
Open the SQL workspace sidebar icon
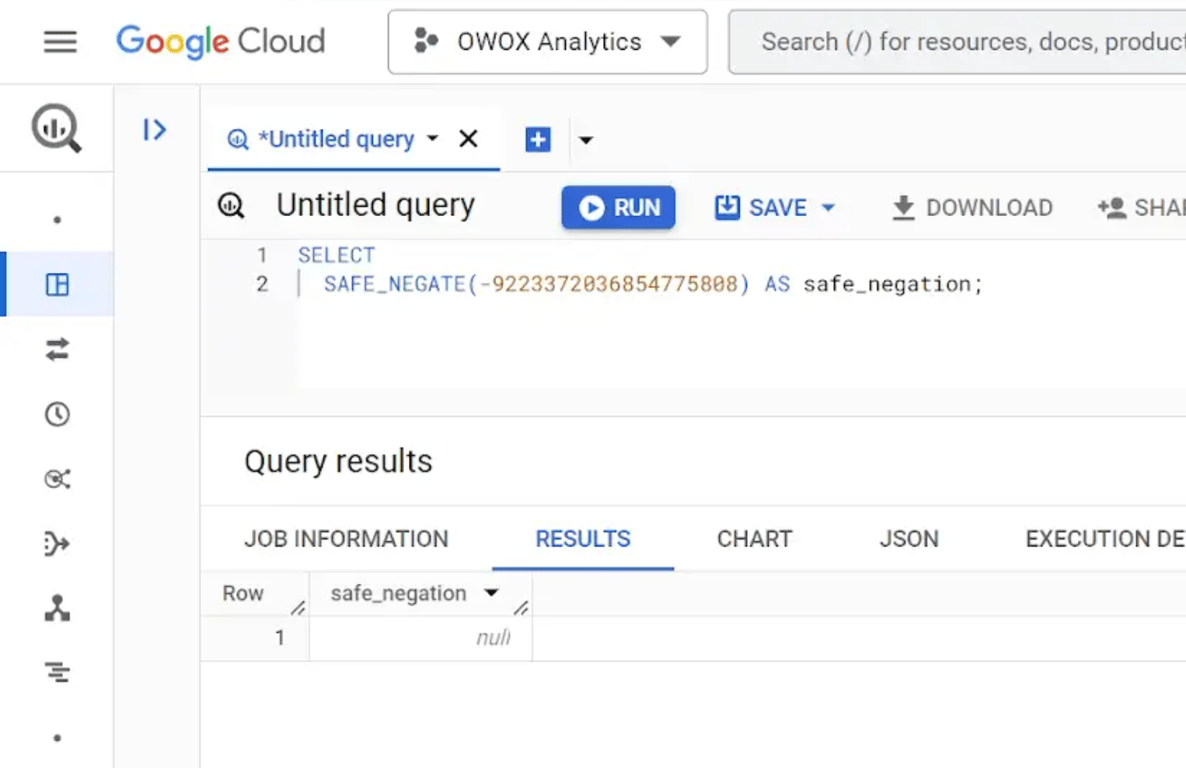tap(57, 285)
